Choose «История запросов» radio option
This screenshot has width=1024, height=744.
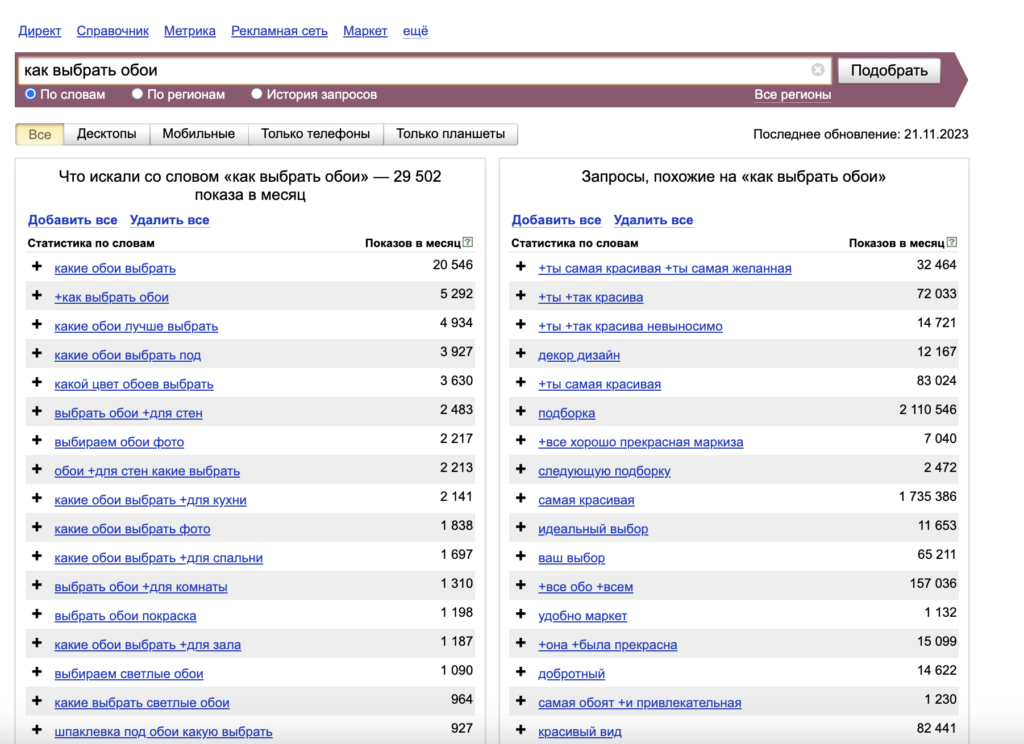[257, 94]
